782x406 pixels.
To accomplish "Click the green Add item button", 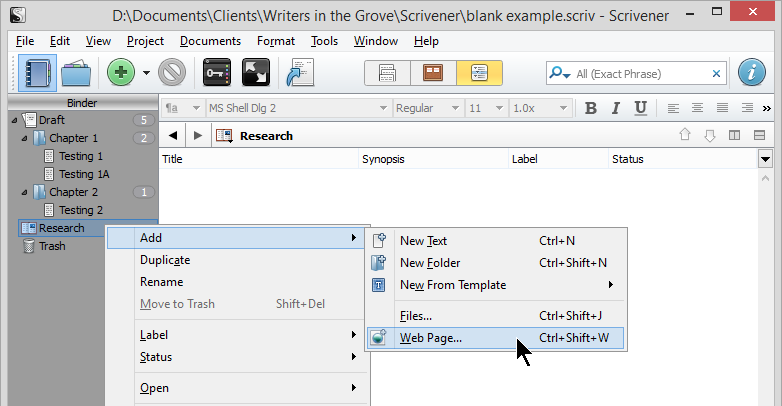I will [121, 74].
